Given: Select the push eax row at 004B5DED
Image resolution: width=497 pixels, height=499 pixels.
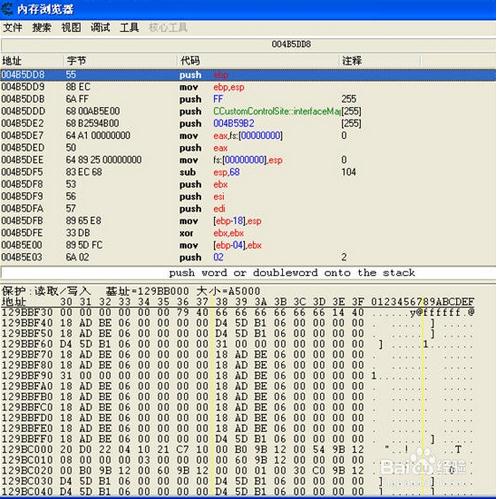Looking at the screenshot, I should (x=248, y=148).
